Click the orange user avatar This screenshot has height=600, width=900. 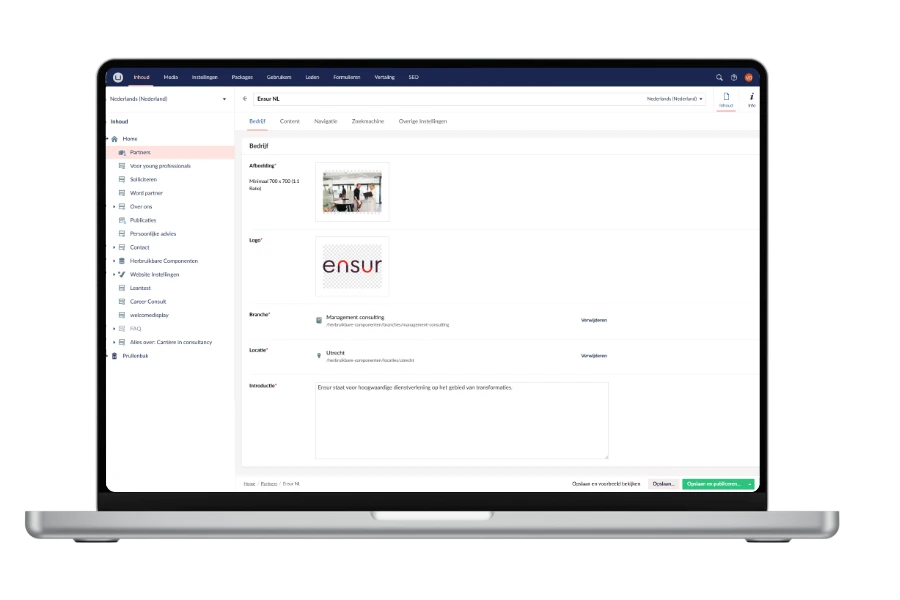tap(748, 77)
